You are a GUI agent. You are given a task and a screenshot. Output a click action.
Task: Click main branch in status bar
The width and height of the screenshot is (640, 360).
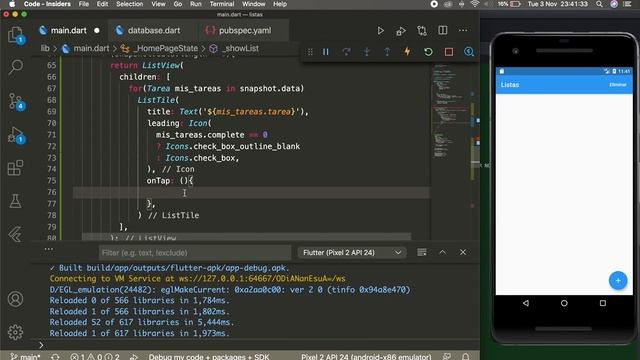(x=26, y=357)
